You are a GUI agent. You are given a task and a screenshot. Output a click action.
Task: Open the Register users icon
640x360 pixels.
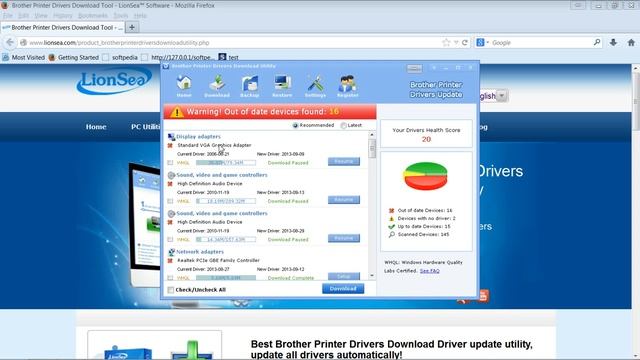(x=348, y=86)
